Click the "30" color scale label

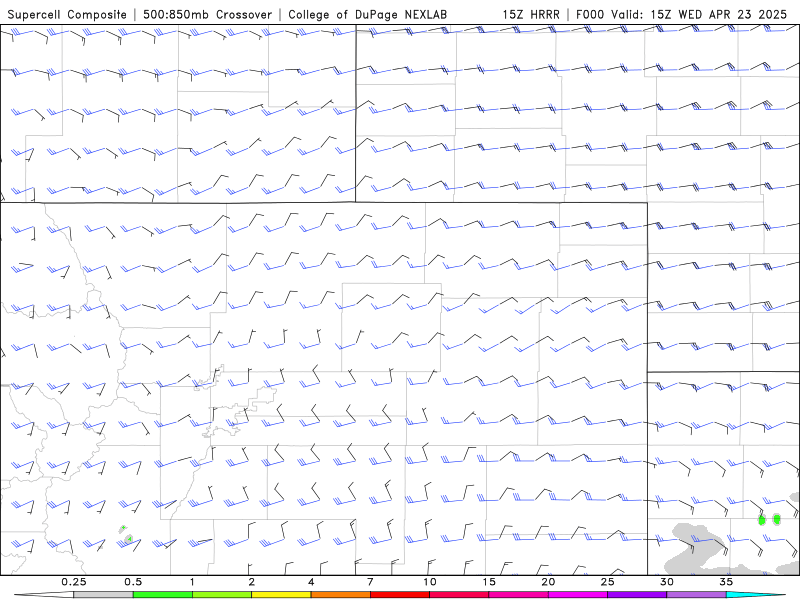pos(666,582)
